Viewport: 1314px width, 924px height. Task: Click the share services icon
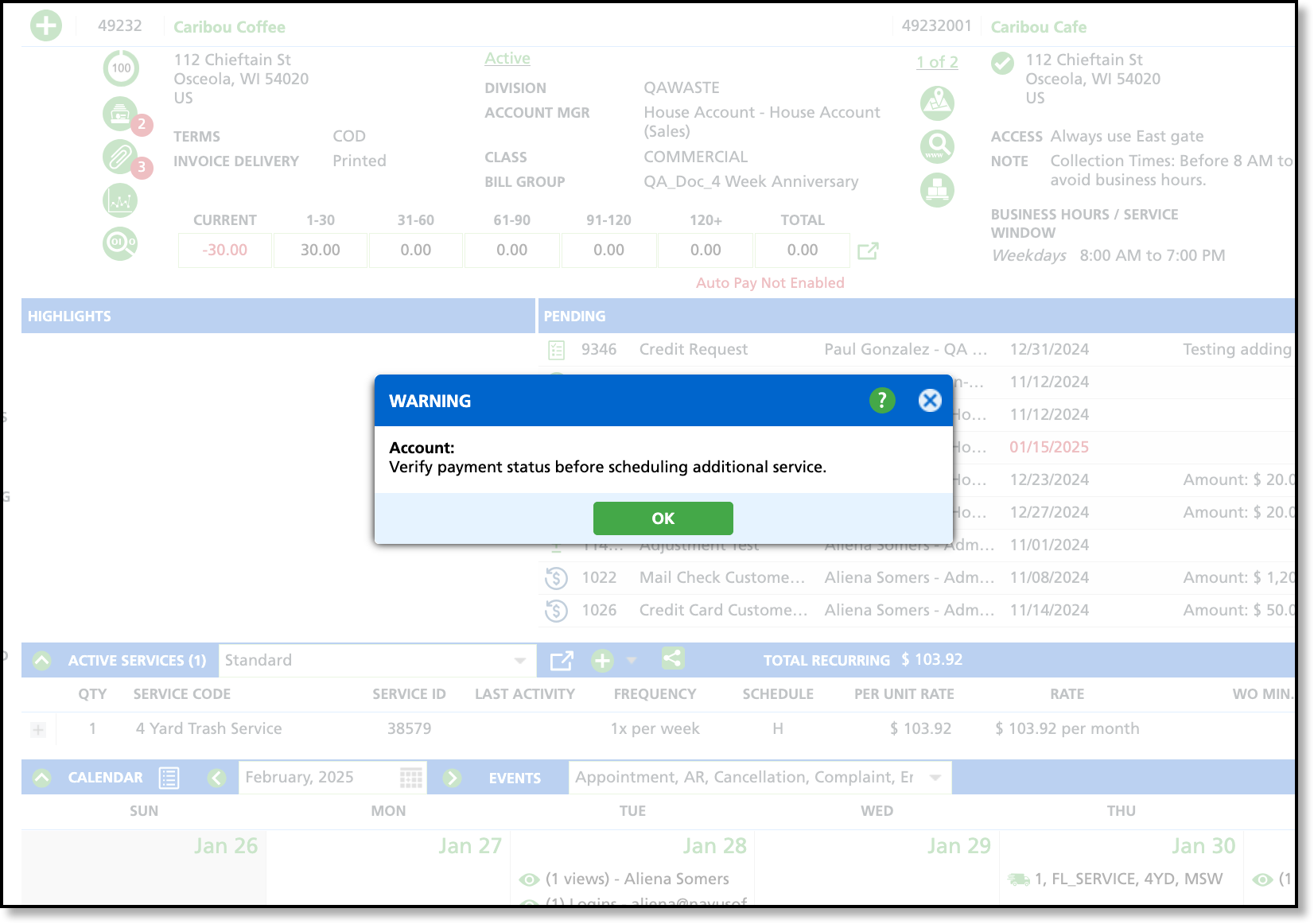[x=673, y=659]
